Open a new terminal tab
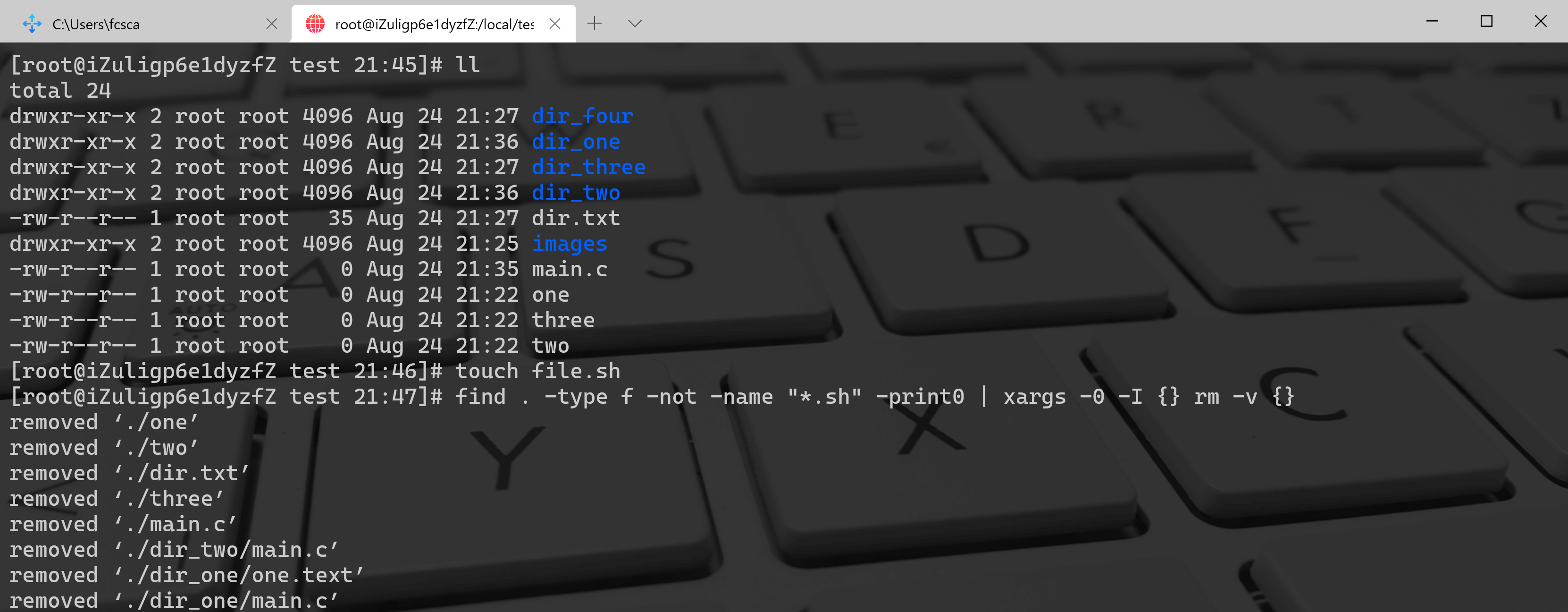Image resolution: width=1568 pixels, height=612 pixels. click(x=595, y=24)
